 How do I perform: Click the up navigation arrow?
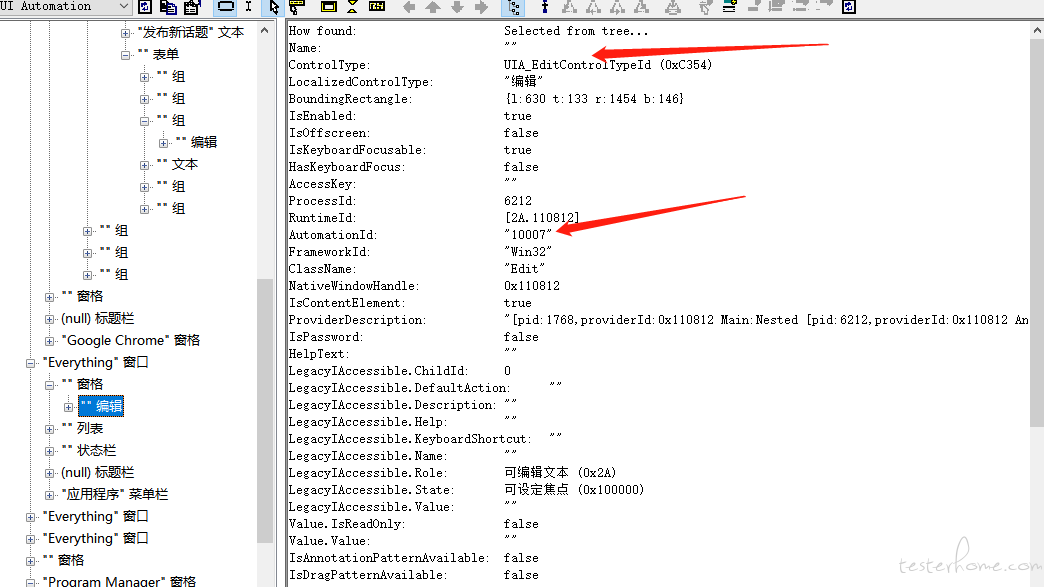pyautogui.click(x=433, y=7)
